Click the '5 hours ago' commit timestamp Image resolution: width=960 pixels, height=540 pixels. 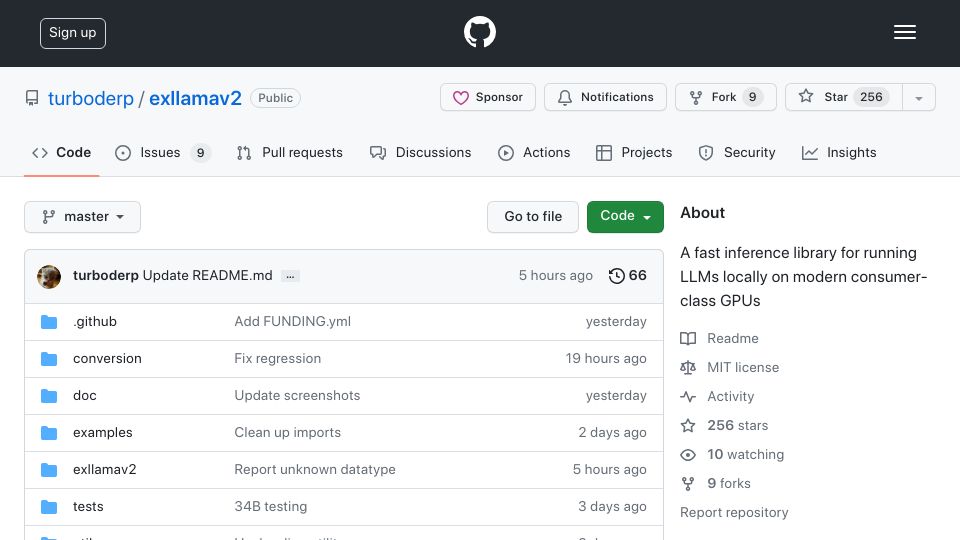555,276
